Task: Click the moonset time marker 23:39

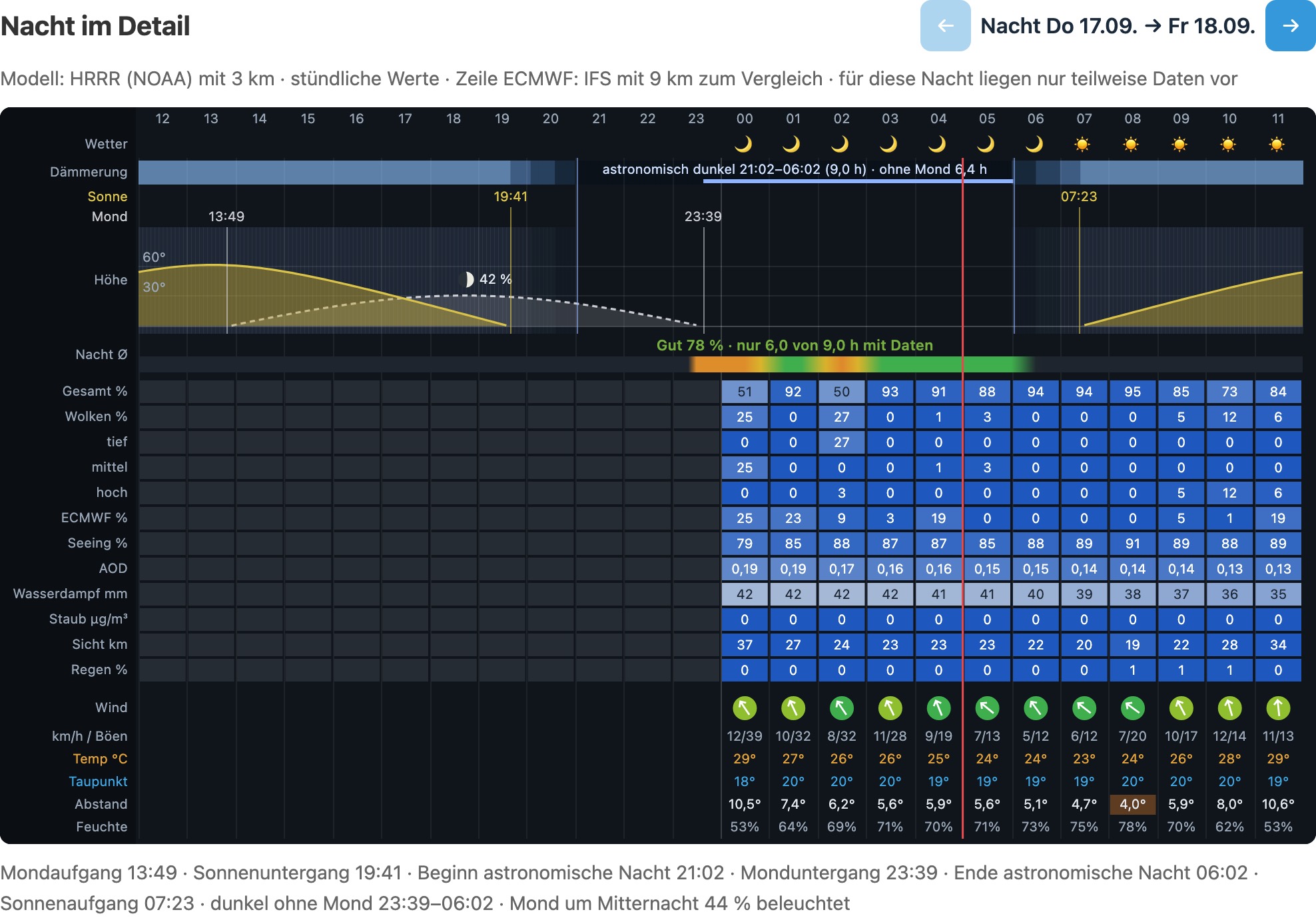Action: coord(703,217)
